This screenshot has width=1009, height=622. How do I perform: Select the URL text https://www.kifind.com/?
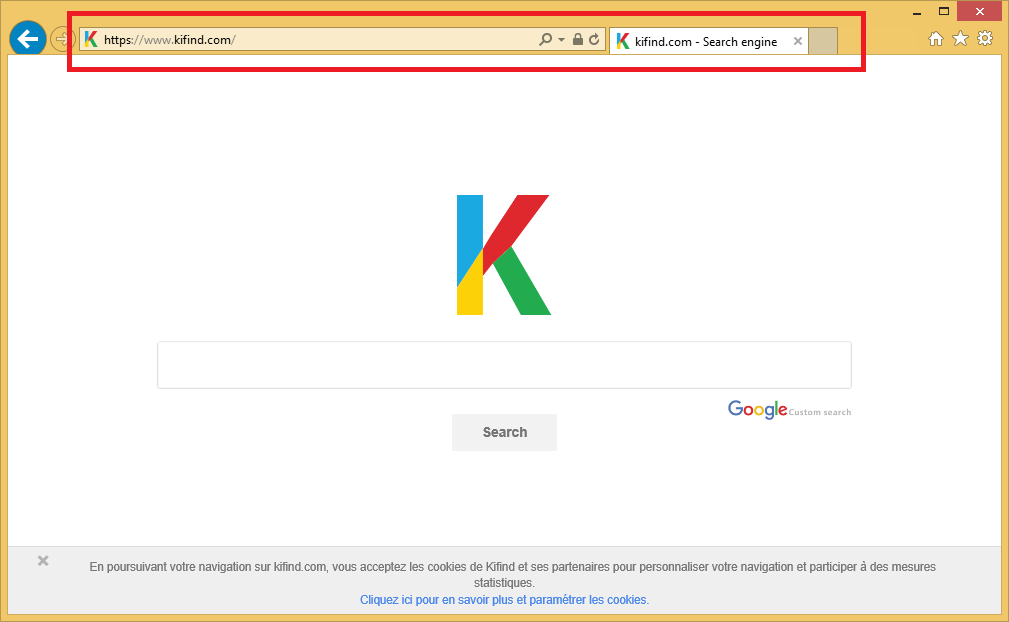point(169,40)
